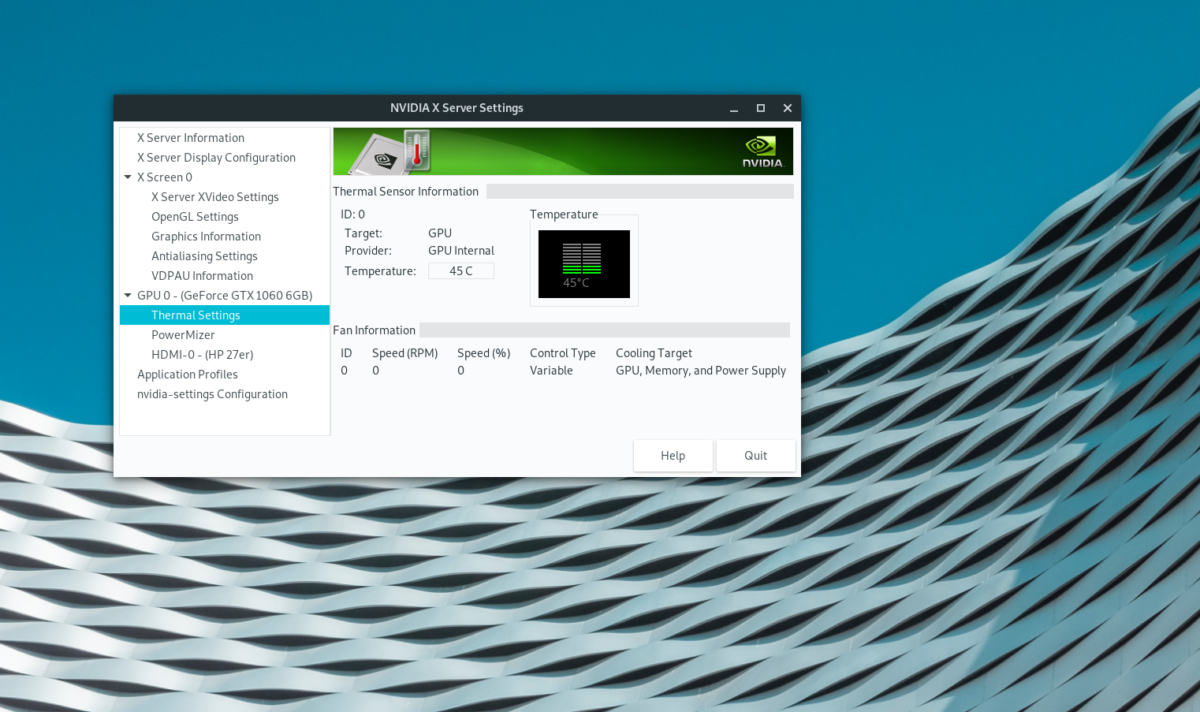The image size is (1200, 712).
Task: Close the NVIDIA X Server Settings window
Action: tap(788, 108)
